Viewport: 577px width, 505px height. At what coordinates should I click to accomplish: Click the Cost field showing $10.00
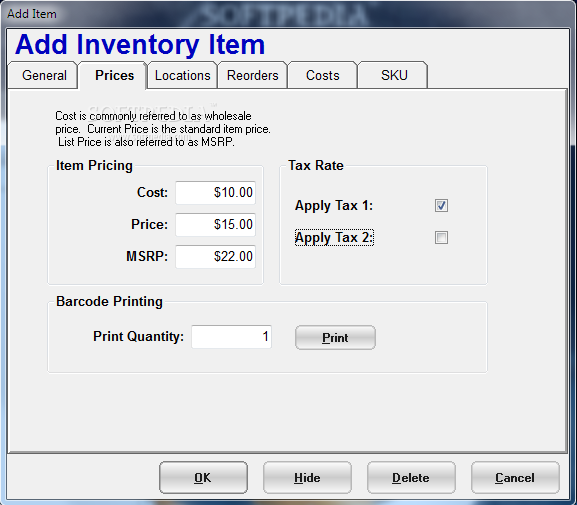click(215, 193)
